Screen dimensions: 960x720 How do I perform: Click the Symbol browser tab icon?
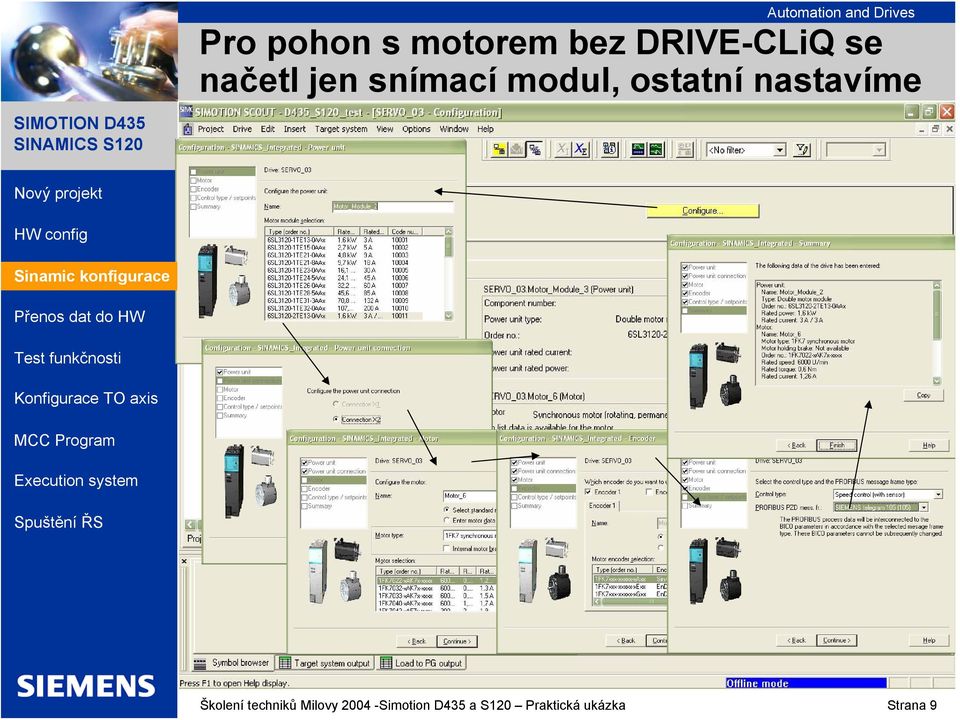click(200, 663)
